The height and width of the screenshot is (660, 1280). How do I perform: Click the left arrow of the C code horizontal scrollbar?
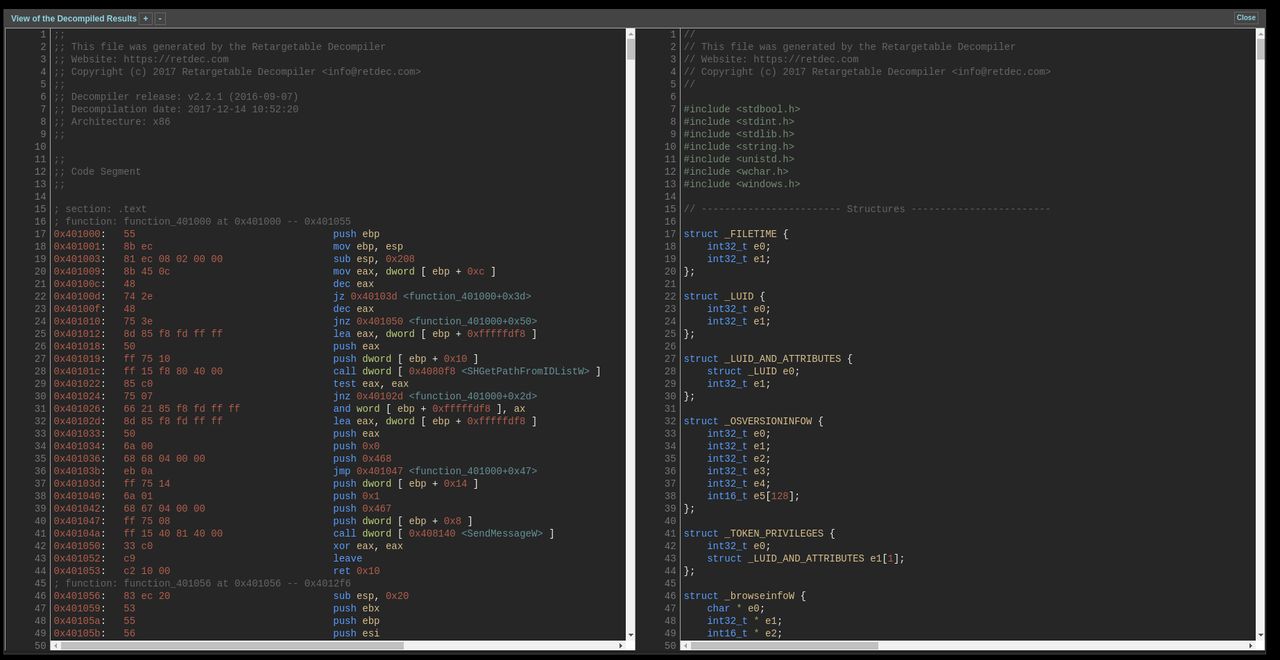685,646
